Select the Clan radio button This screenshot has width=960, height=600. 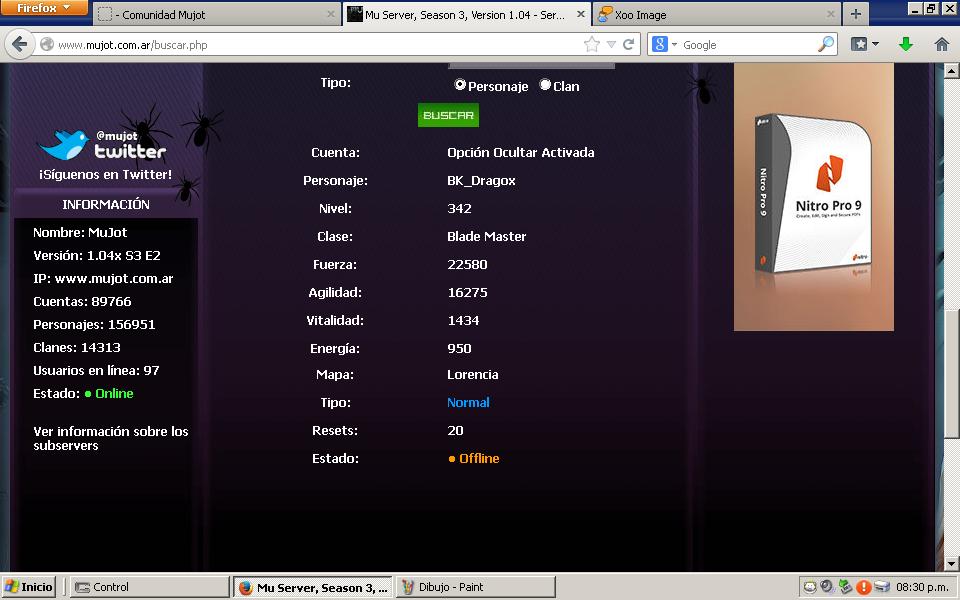click(545, 85)
